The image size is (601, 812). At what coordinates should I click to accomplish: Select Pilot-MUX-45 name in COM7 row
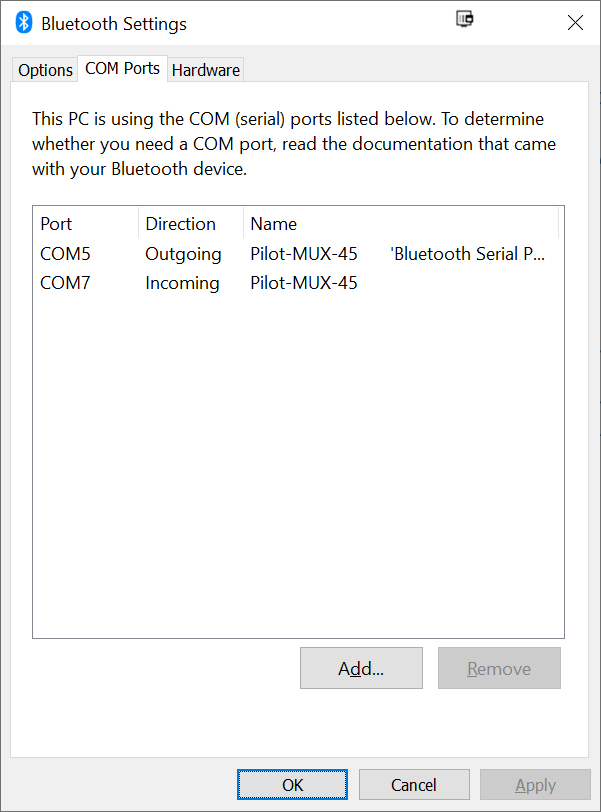click(x=304, y=283)
